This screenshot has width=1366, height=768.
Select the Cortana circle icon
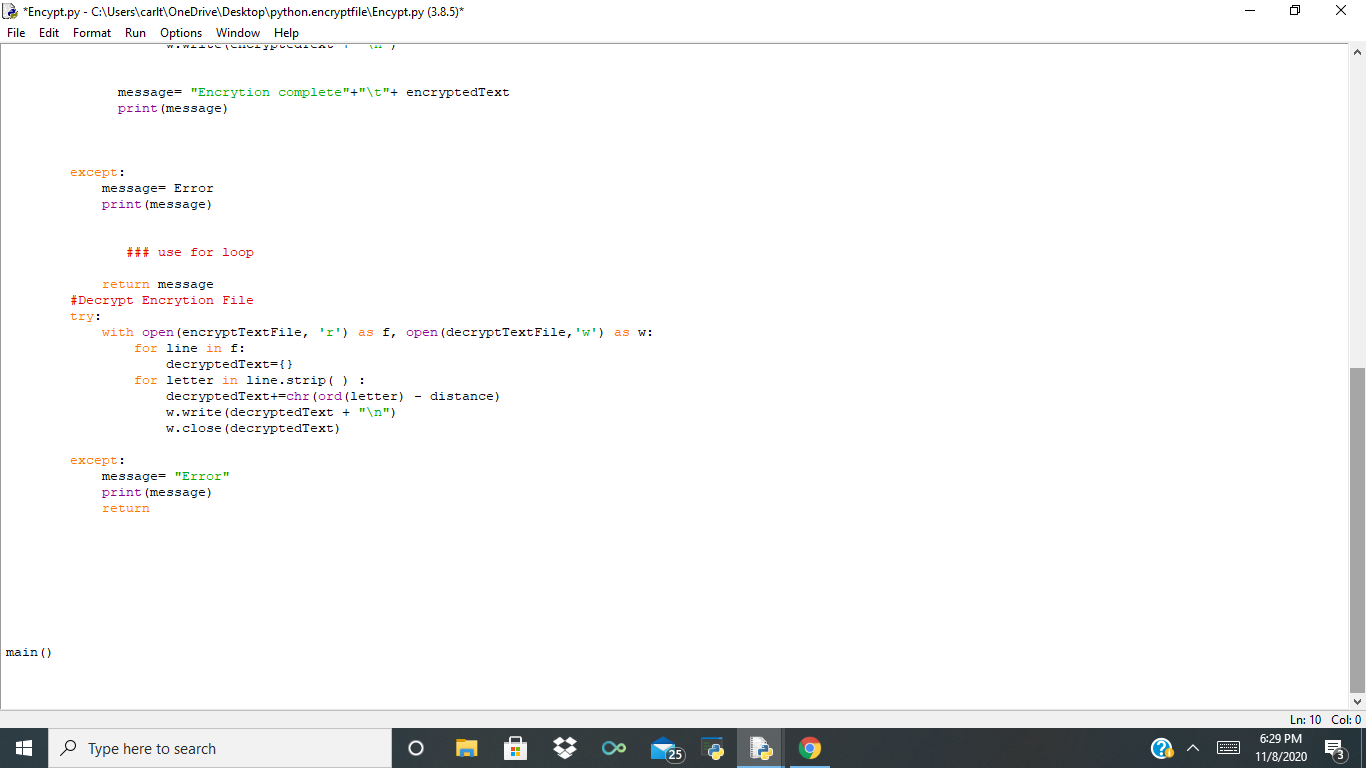(x=415, y=747)
